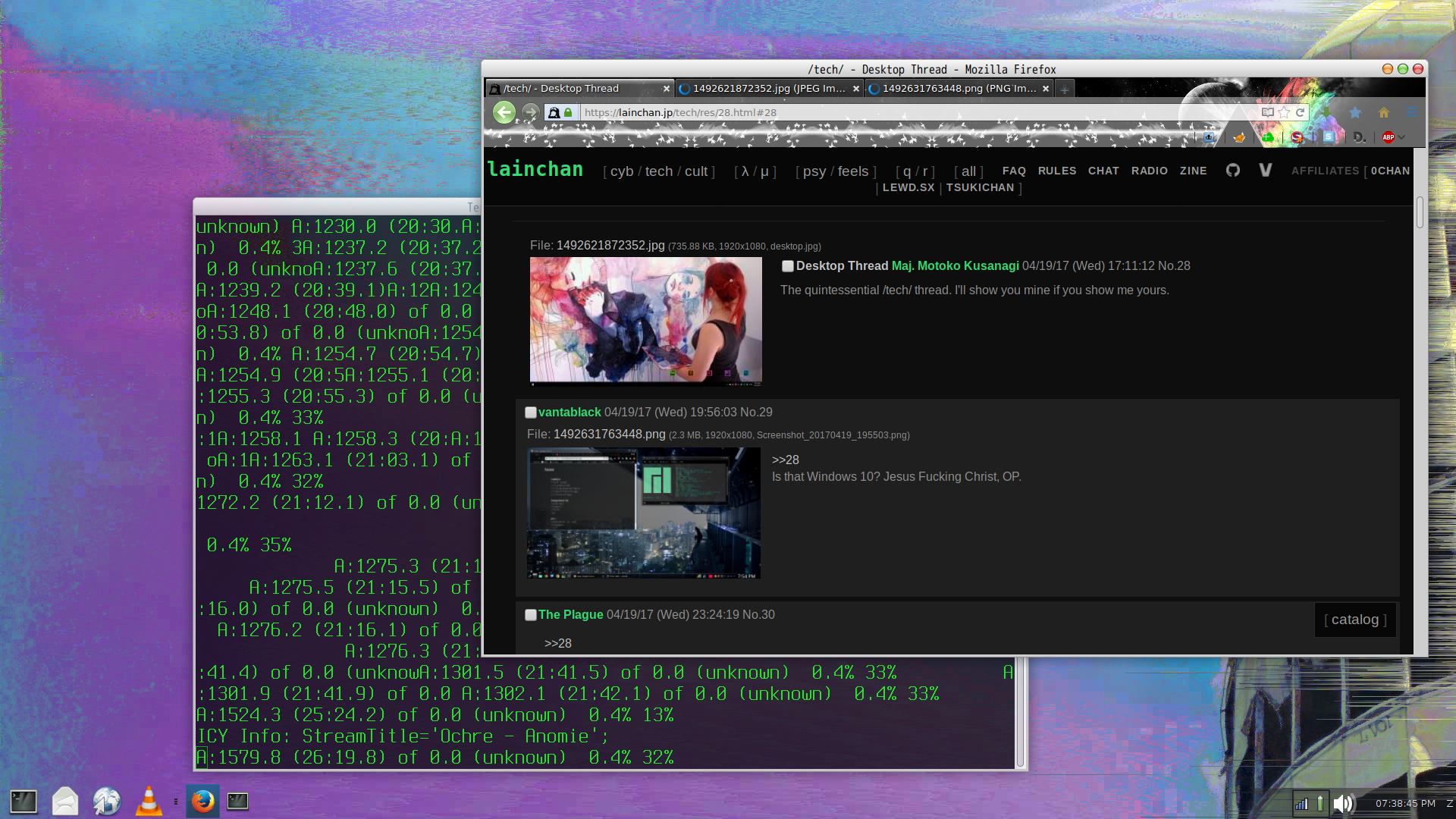Image resolution: width=1456 pixels, height=819 pixels.
Task: Expand the dropdown arrow beside Adblock Plus
Action: (1402, 137)
